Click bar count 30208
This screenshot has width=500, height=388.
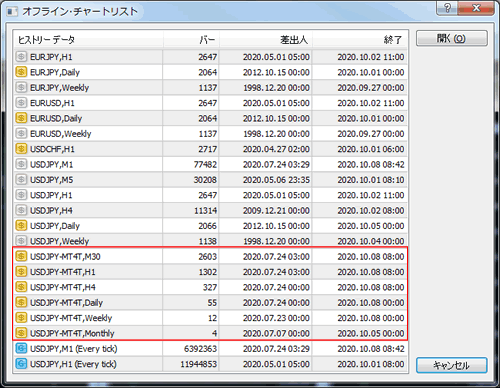(205, 180)
